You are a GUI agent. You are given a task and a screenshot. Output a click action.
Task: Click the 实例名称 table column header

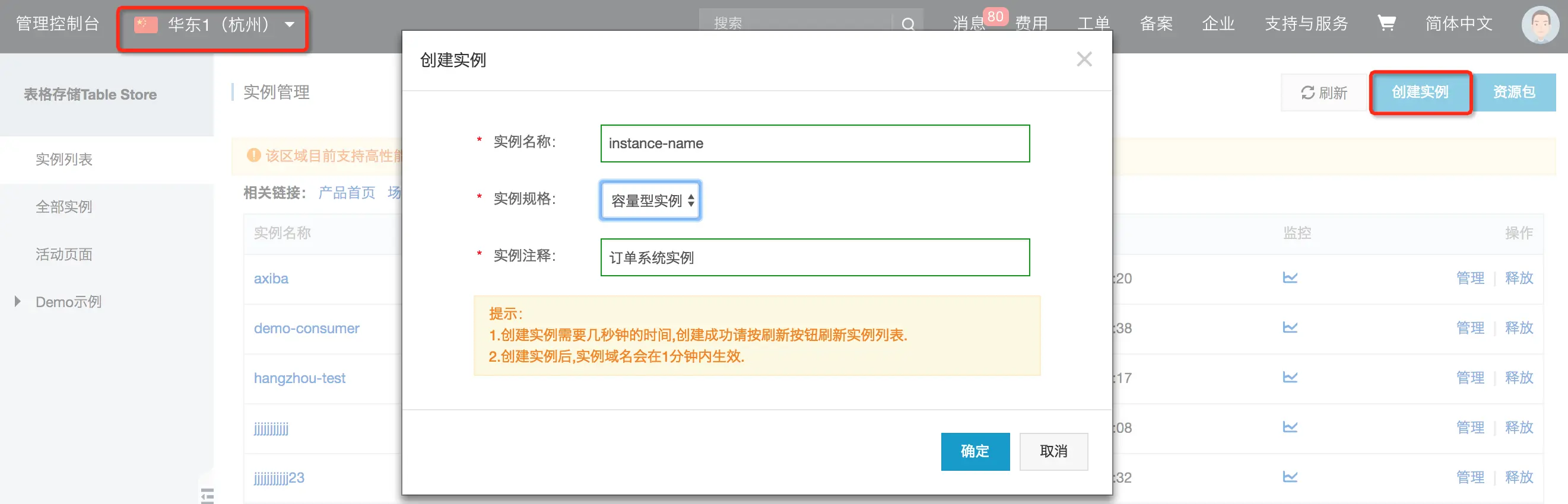(282, 233)
